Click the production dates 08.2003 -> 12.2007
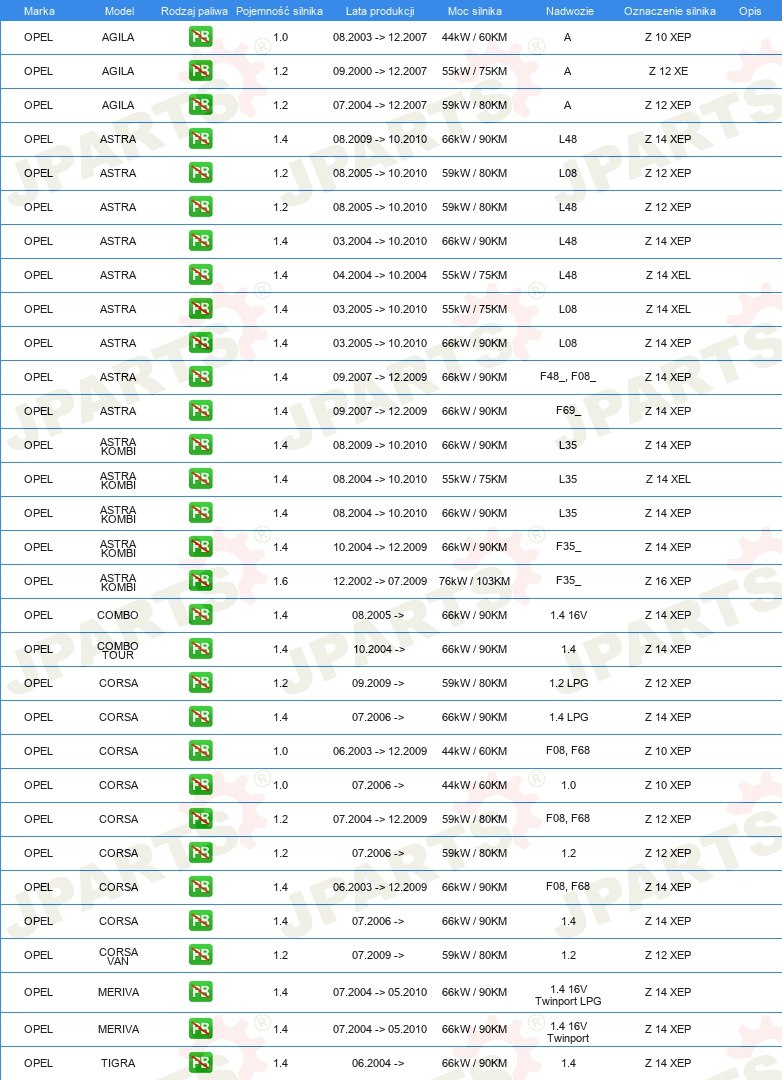The image size is (782, 1080). 380,37
